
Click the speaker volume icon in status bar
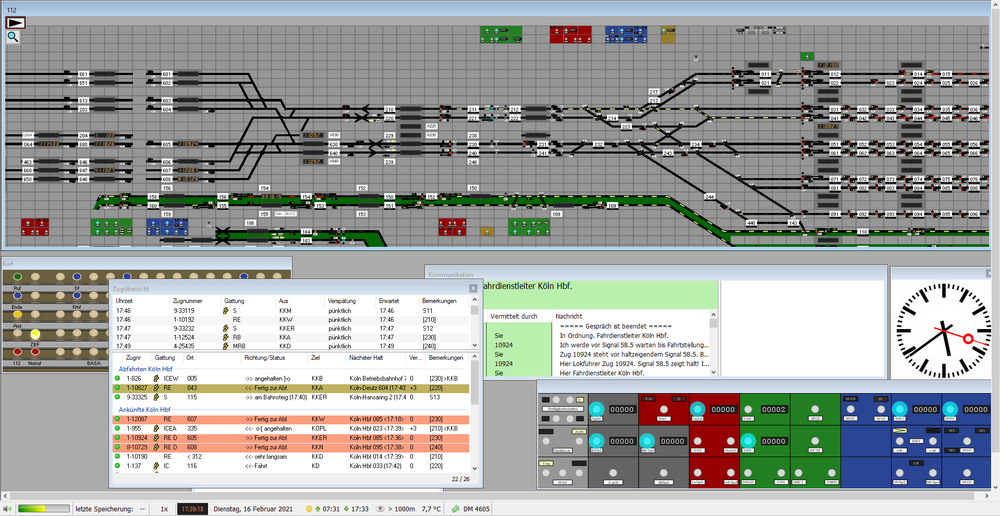(8, 509)
